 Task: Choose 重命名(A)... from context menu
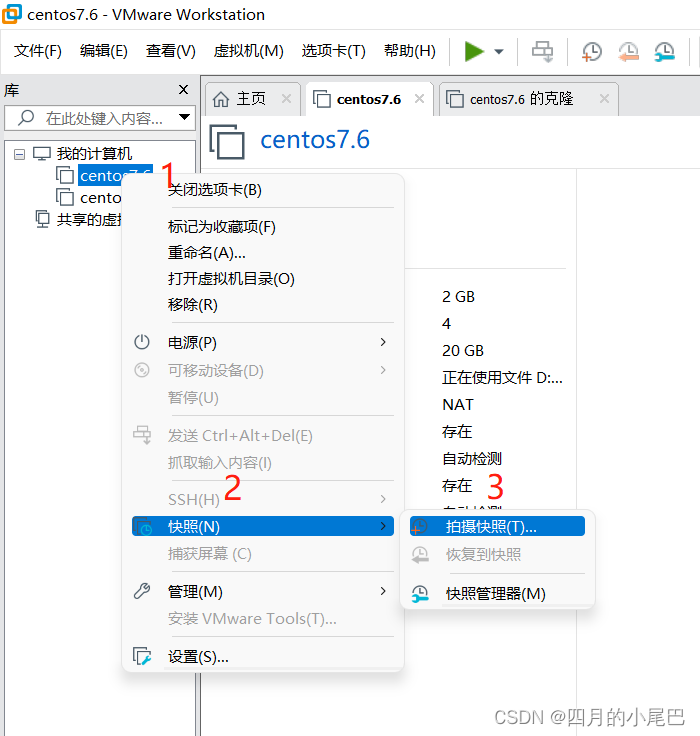[x=207, y=253]
